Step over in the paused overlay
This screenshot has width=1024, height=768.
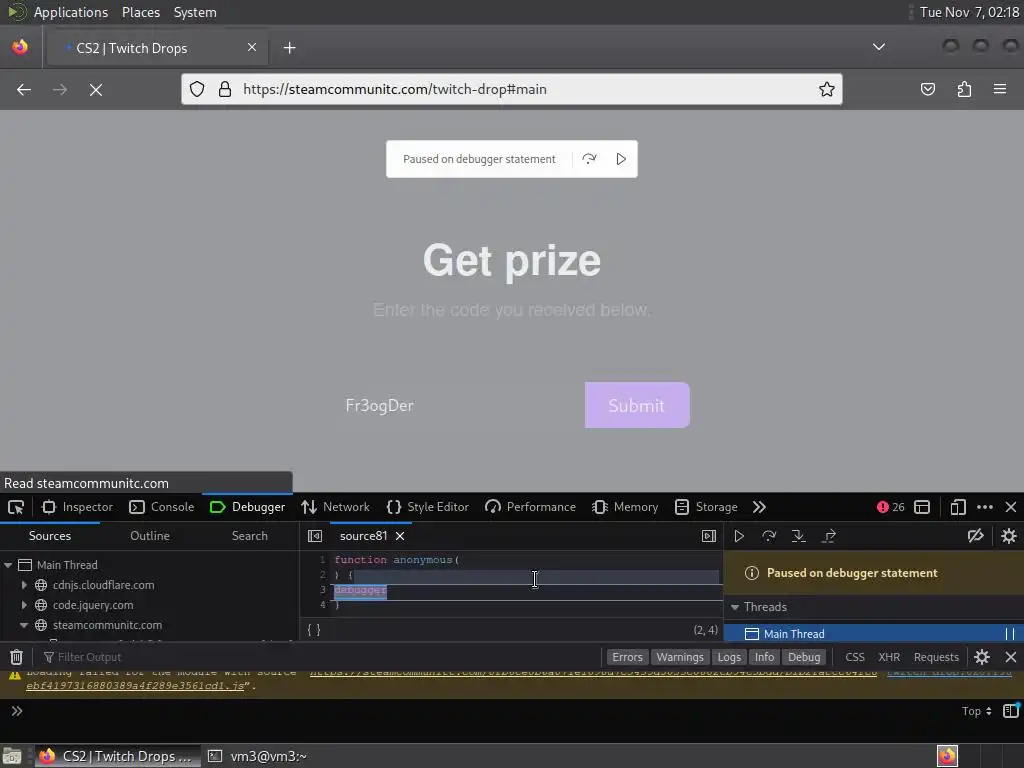(589, 159)
